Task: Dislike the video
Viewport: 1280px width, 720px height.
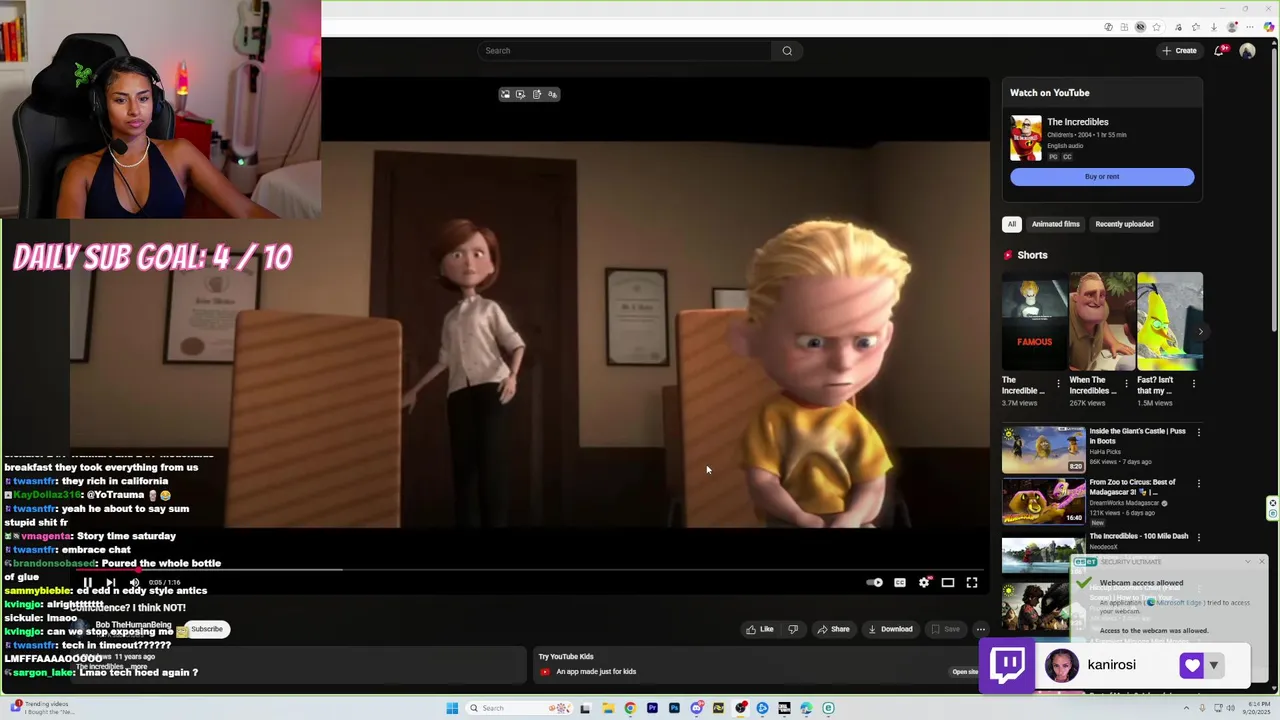Action: pyautogui.click(x=793, y=629)
